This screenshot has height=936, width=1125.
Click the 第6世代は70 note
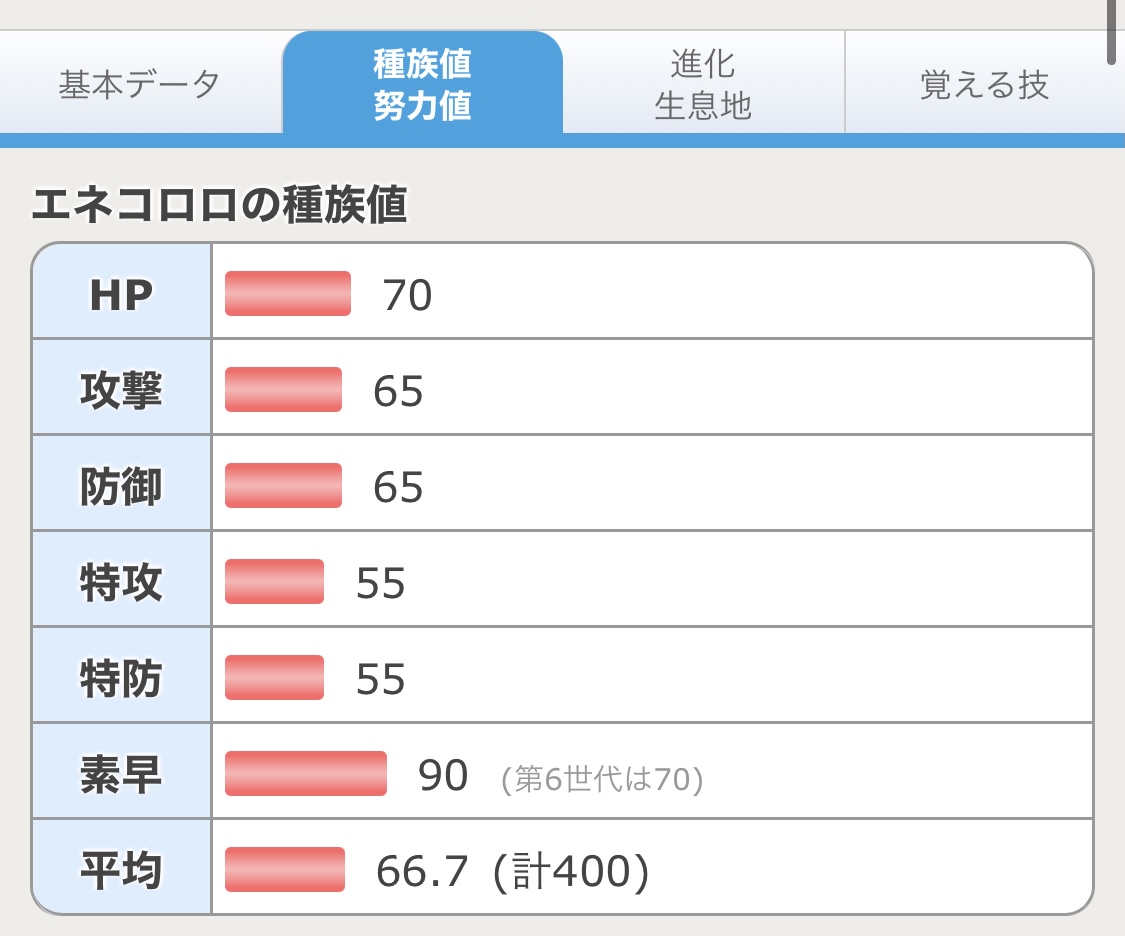click(603, 779)
